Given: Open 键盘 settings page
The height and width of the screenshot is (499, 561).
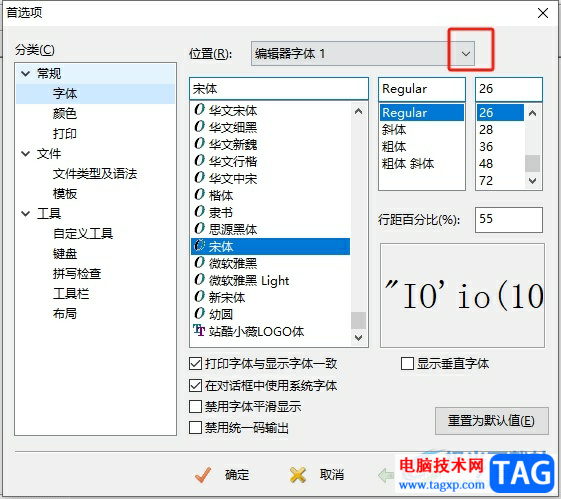Looking at the screenshot, I should pyautogui.click(x=65, y=254).
